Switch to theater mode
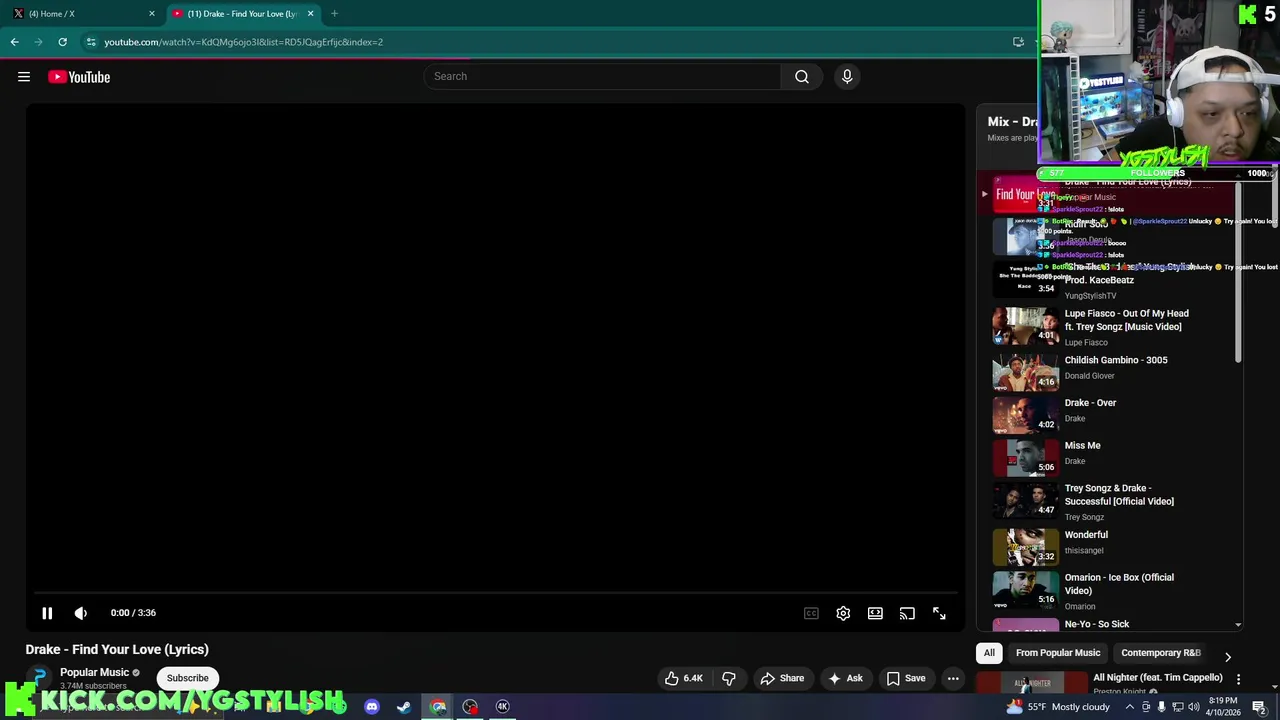This screenshot has width=1280, height=720. (875, 613)
